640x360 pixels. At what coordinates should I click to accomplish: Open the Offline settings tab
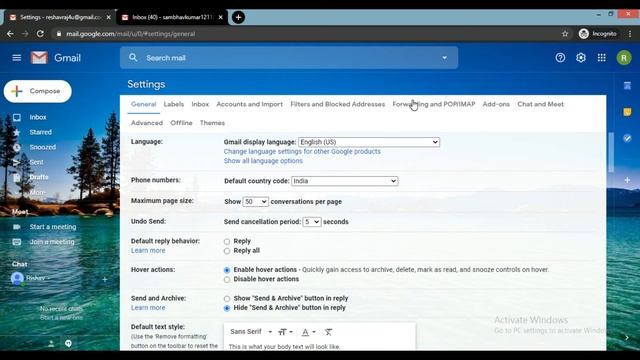pos(181,123)
